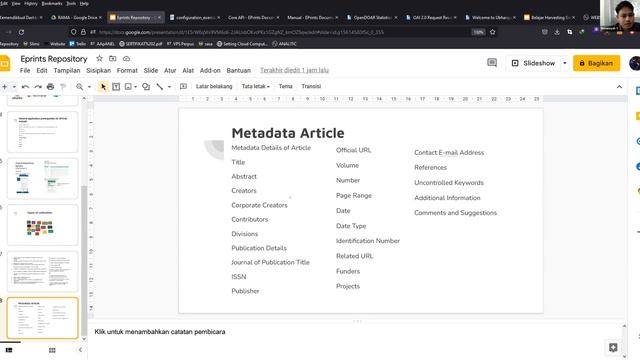Click the move to folder icon
The height and width of the screenshot is (360, 640).
point(113,59)
